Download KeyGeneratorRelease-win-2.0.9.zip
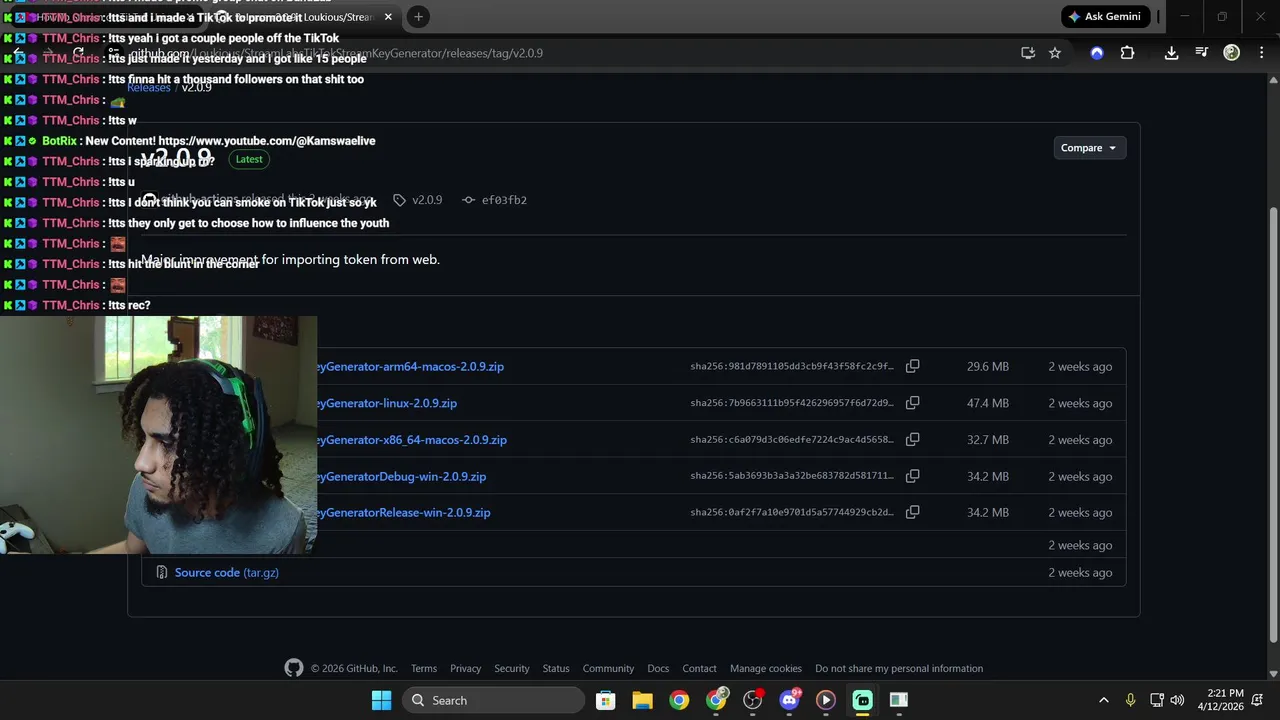 [403, 512]
